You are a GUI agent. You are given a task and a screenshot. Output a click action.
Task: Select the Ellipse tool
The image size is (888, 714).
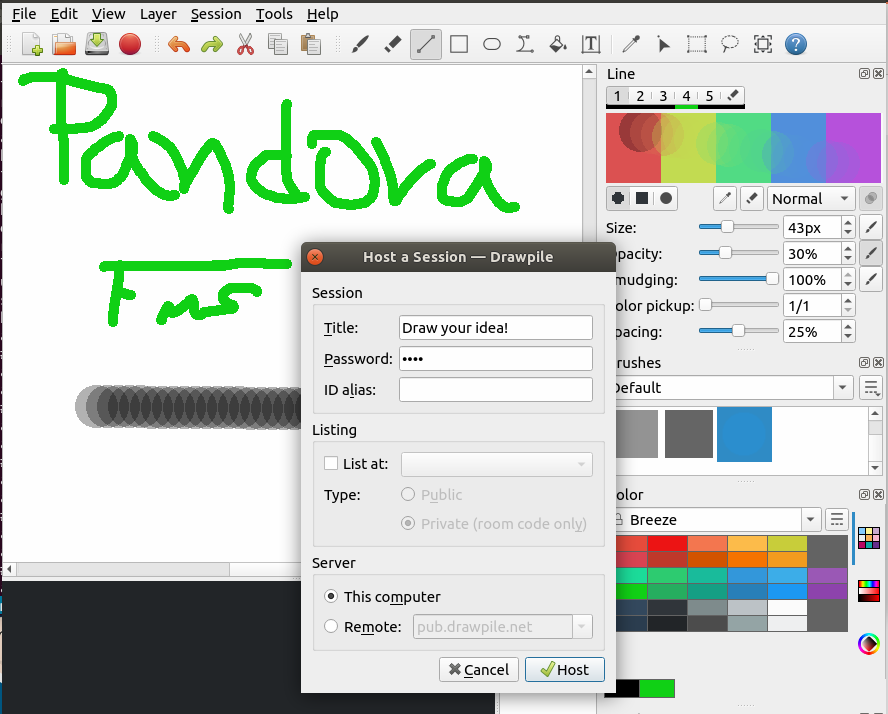[x=492, y=44]
